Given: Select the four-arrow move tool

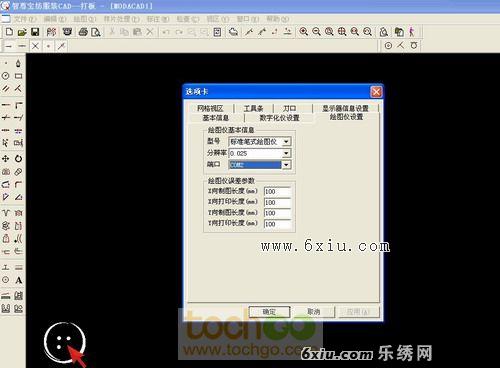Looking at the screenshot, I should click(6, 159).
